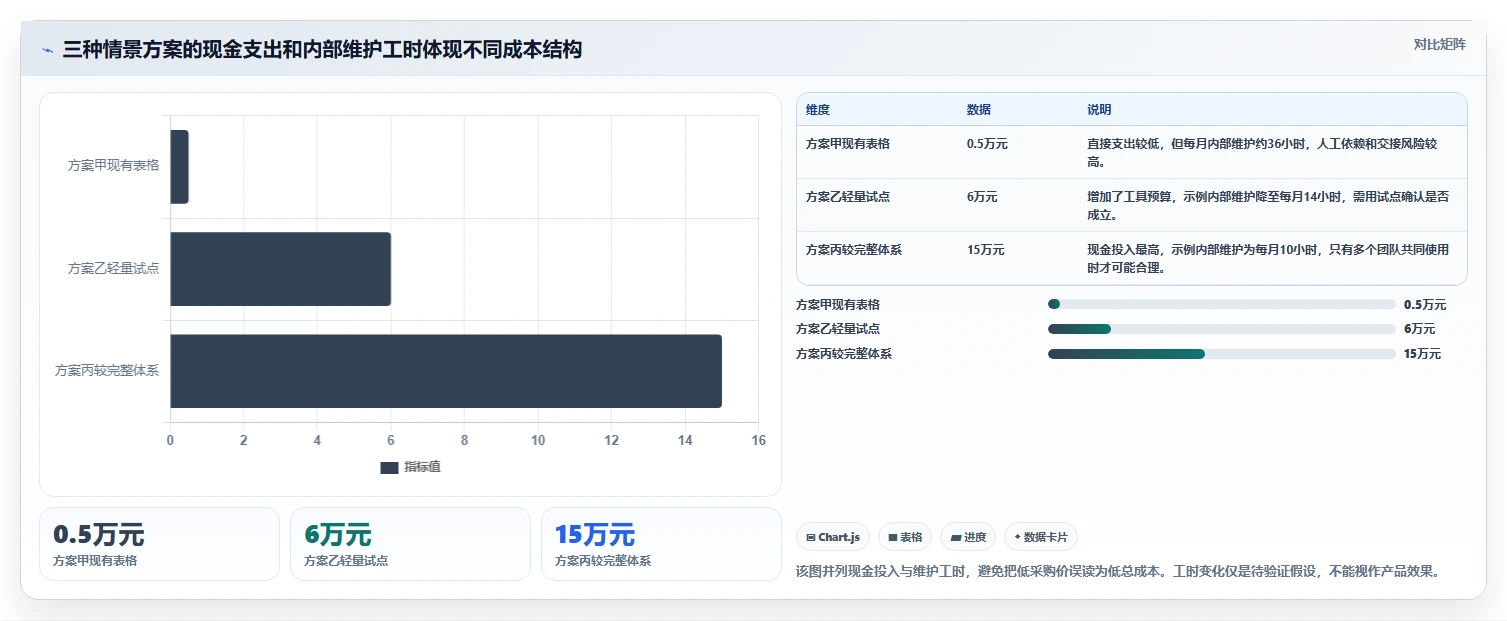
Task: Click the description mentioning 降至每月14小时
Action: point(1268,205)
